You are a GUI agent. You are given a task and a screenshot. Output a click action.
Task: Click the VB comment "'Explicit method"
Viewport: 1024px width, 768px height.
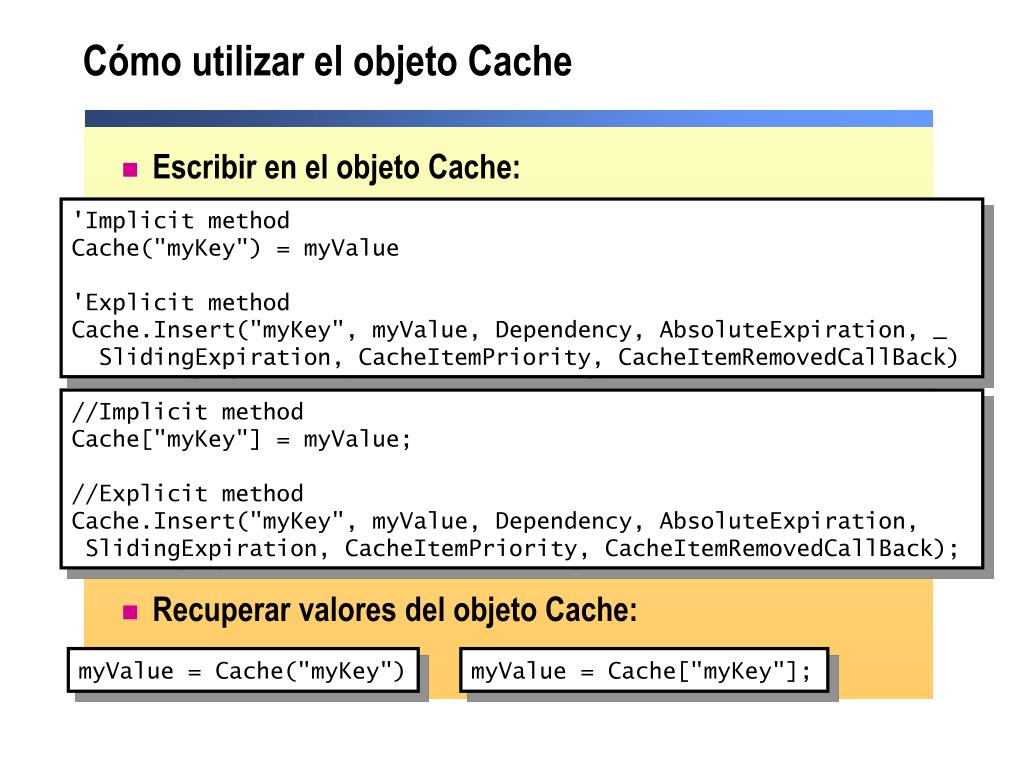[180, 302]
